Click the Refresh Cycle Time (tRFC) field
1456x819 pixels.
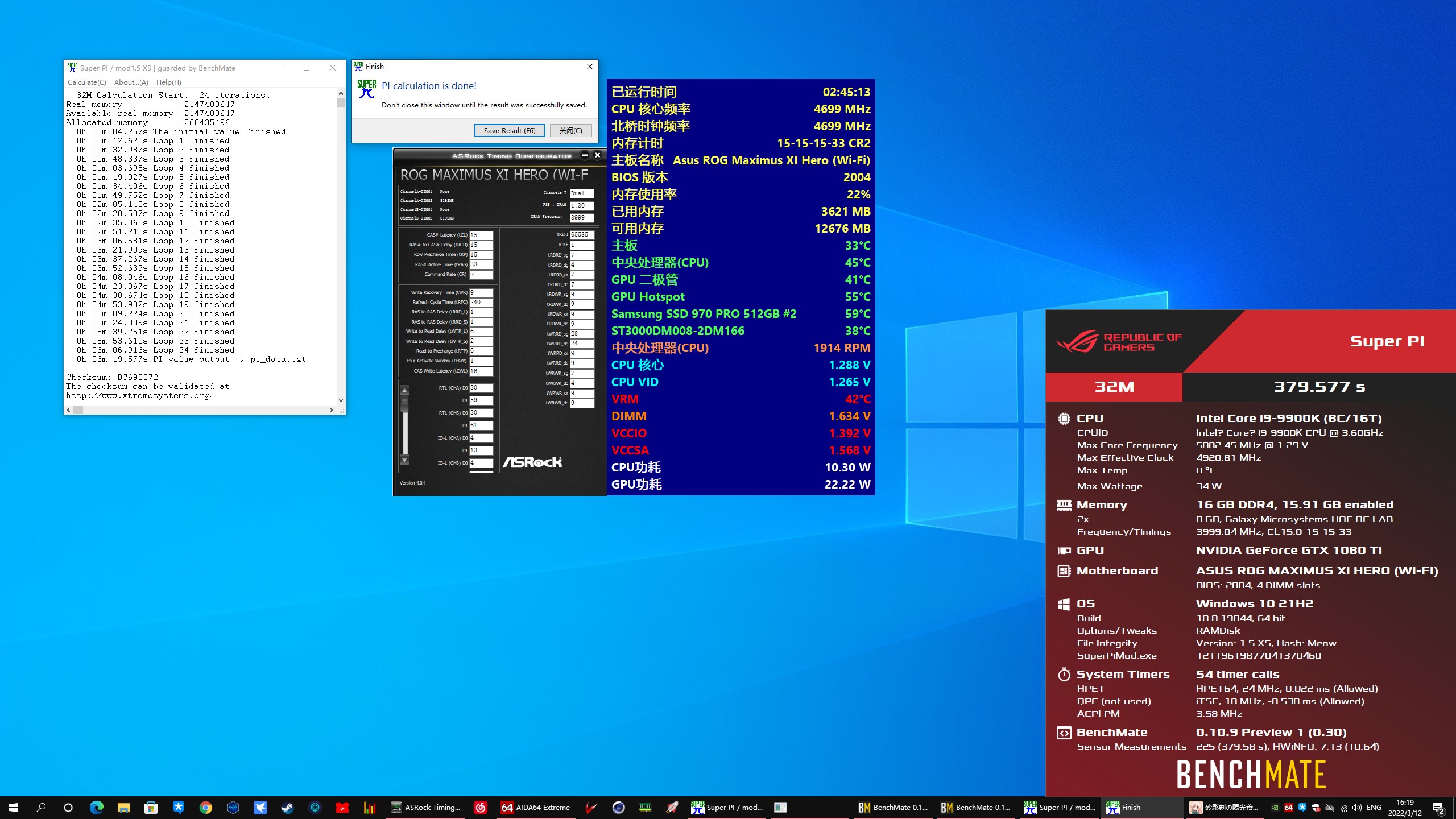481,302
